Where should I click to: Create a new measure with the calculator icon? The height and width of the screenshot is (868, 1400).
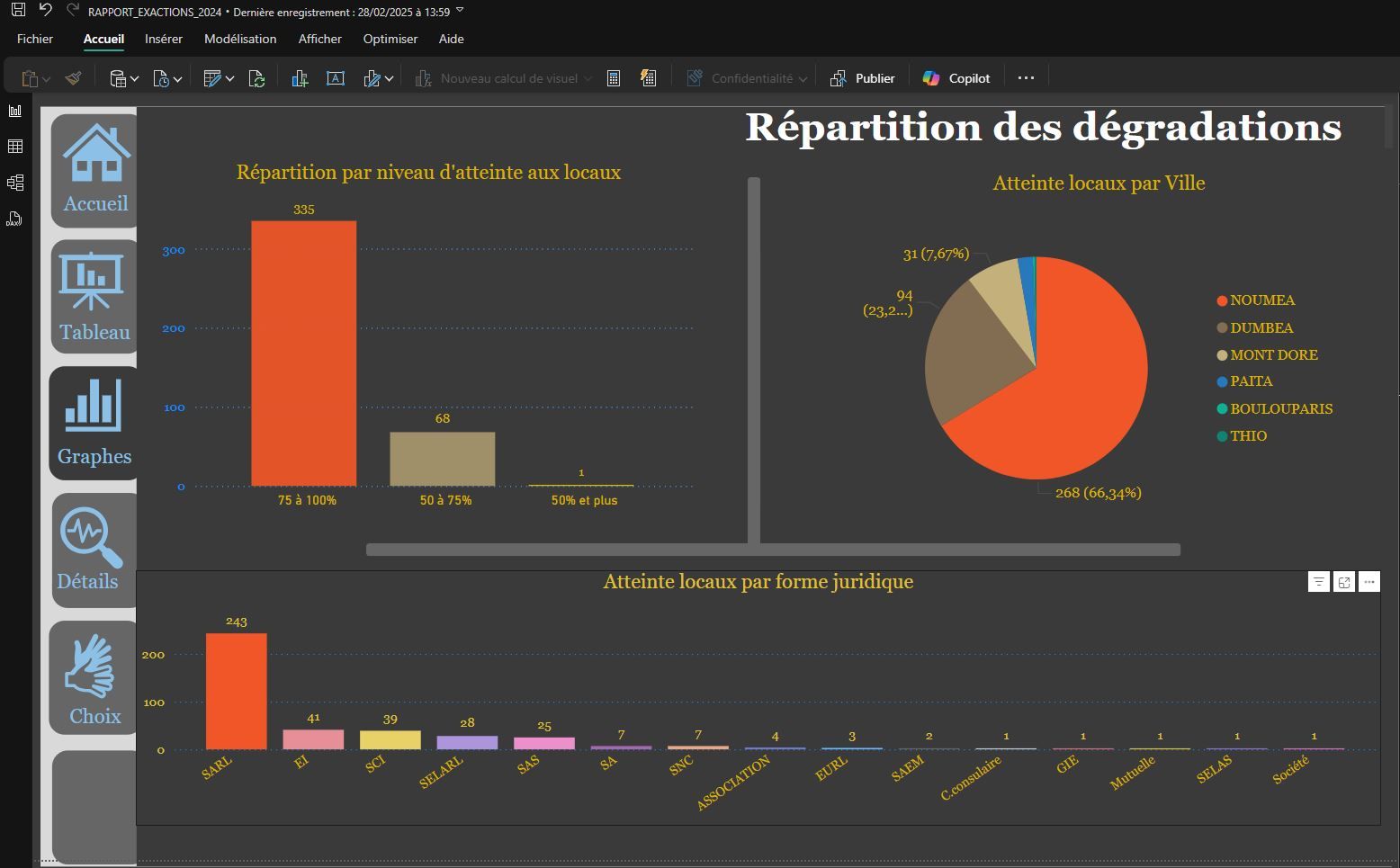click(614, 78)
